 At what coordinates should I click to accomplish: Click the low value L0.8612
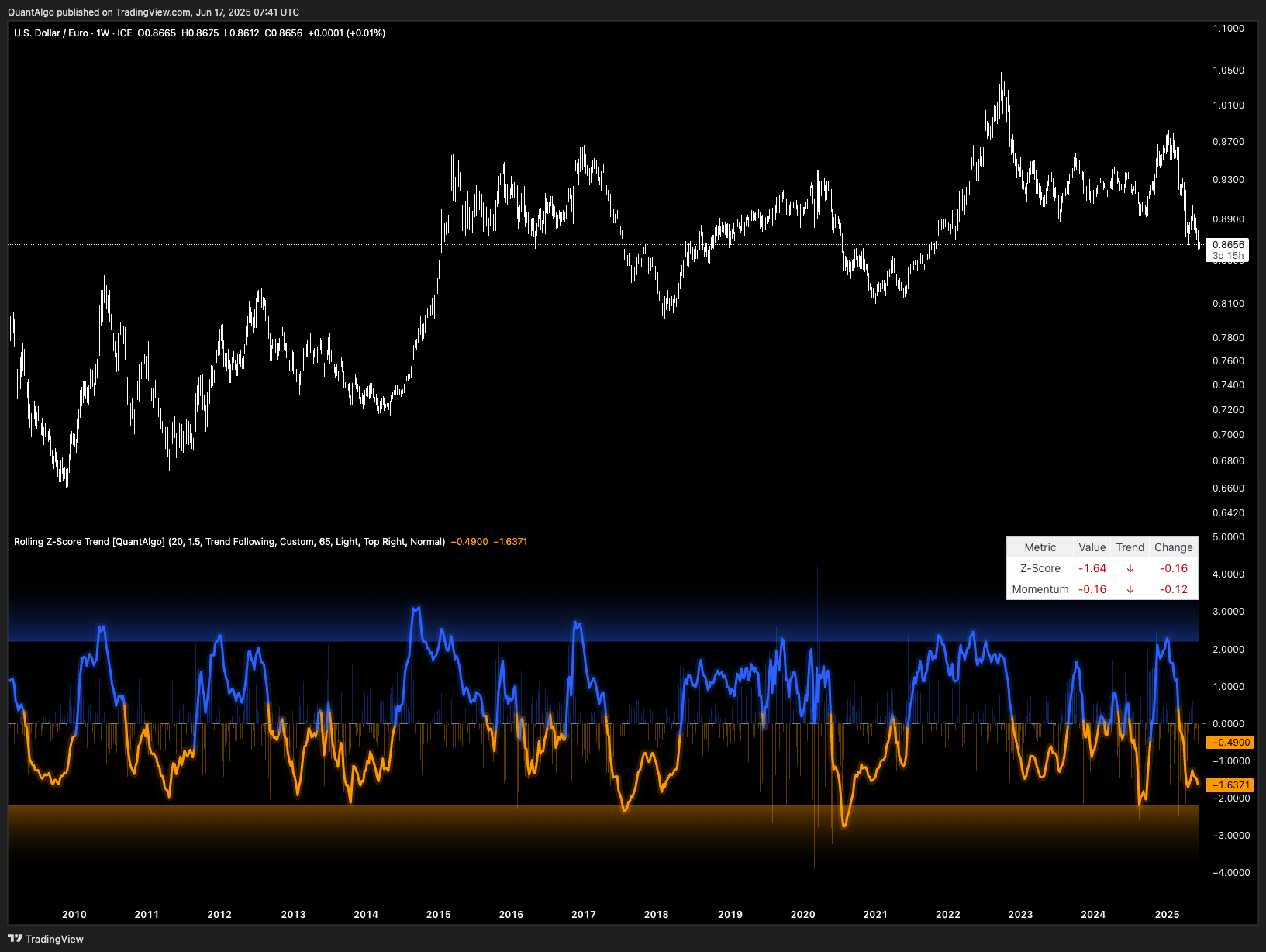tap(242, 33)
